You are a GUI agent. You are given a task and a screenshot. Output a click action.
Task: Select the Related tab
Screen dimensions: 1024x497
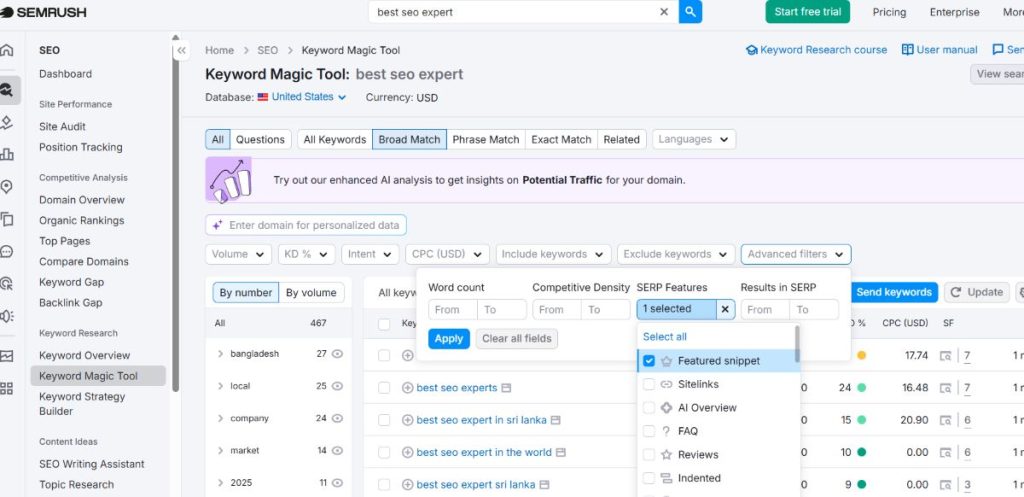pyautogui.click(x=622, y=139)
